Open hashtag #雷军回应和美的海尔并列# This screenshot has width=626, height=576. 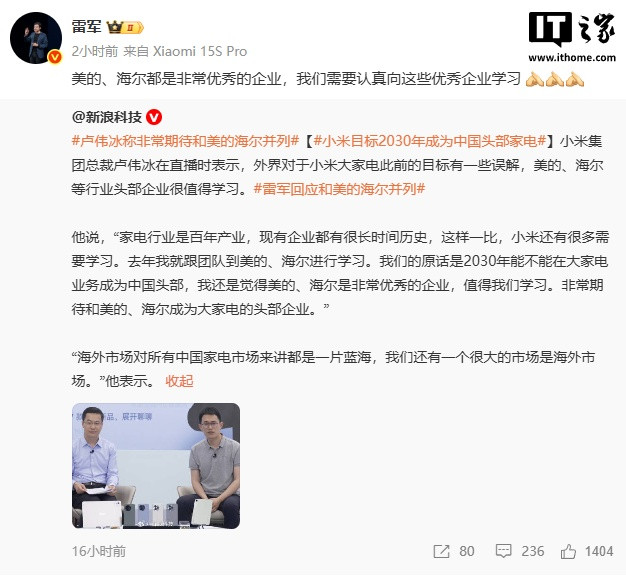[339, 189]
